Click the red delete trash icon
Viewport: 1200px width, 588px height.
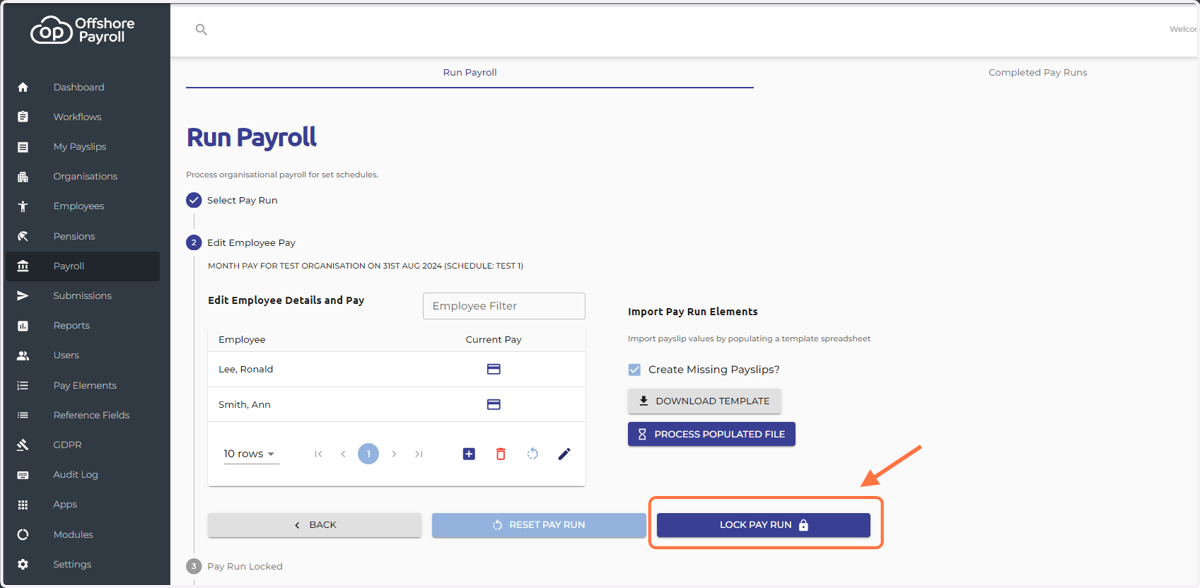[x=501, y=454]
